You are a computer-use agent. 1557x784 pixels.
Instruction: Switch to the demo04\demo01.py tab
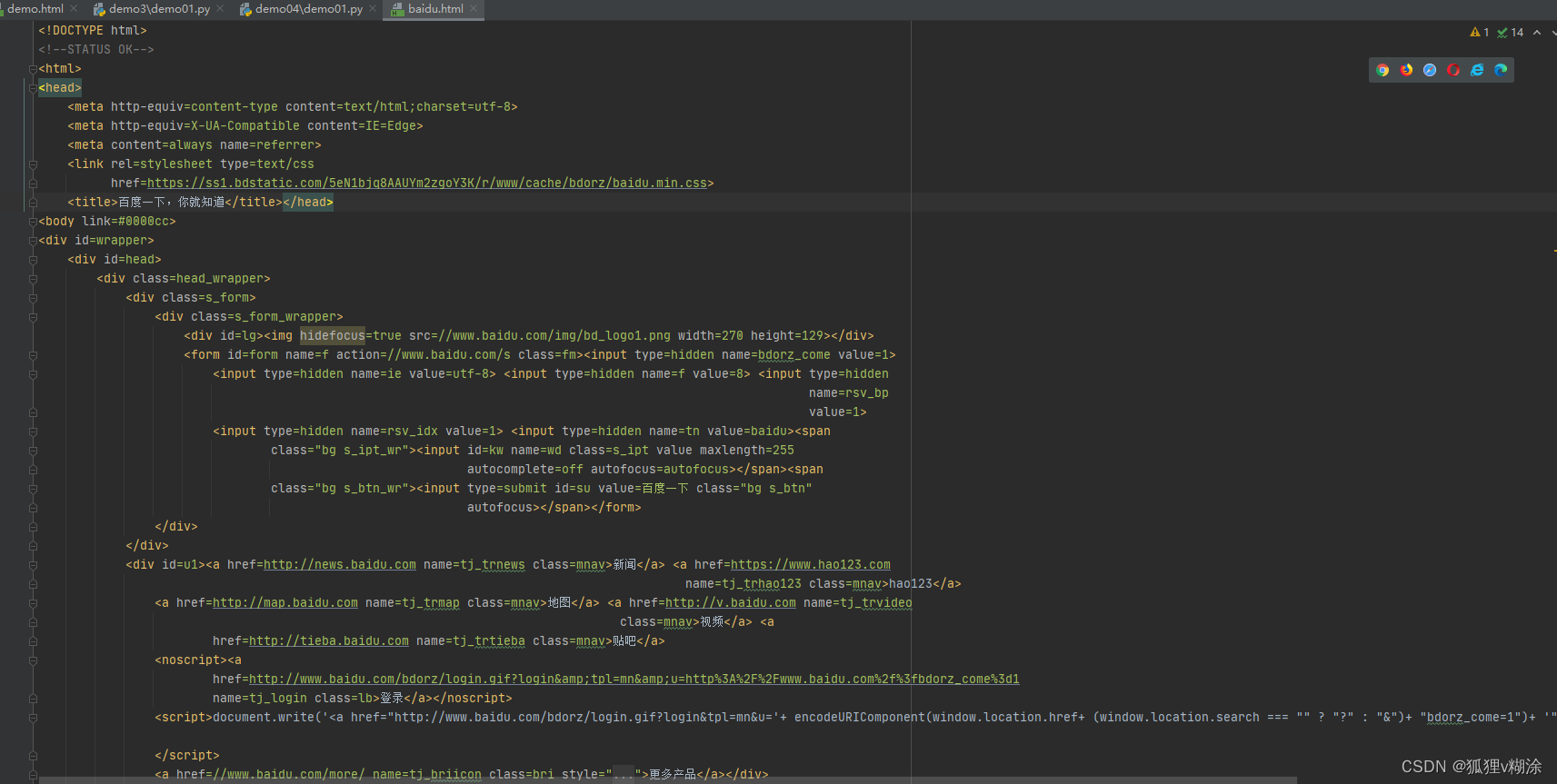[309, 8]
